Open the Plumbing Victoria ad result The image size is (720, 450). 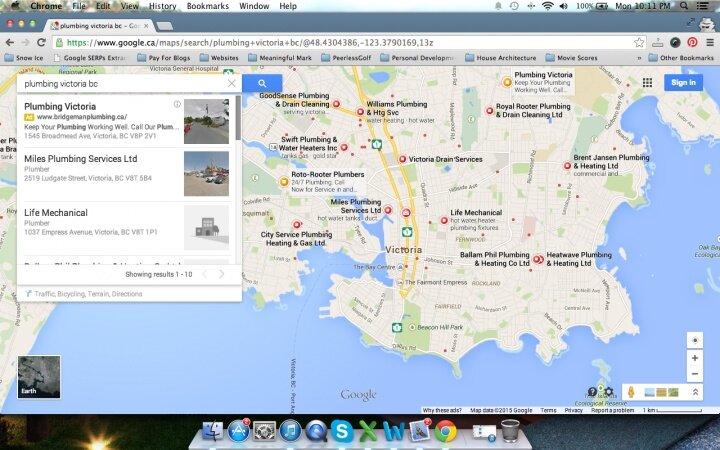pyautogui.click(x=60, y=107)
